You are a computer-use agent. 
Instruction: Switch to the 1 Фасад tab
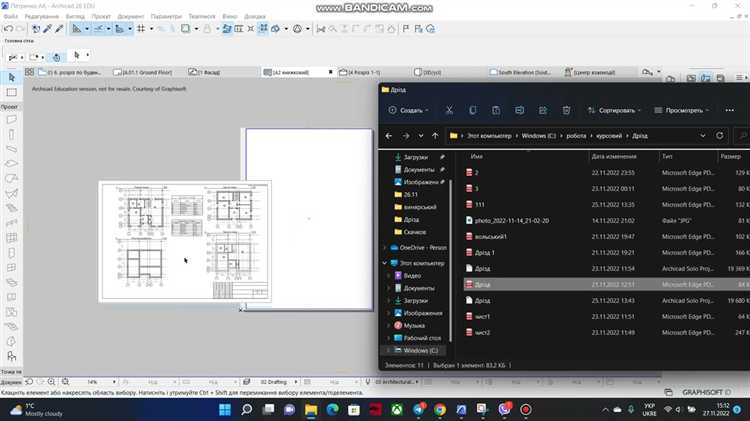tap(204, 72)
